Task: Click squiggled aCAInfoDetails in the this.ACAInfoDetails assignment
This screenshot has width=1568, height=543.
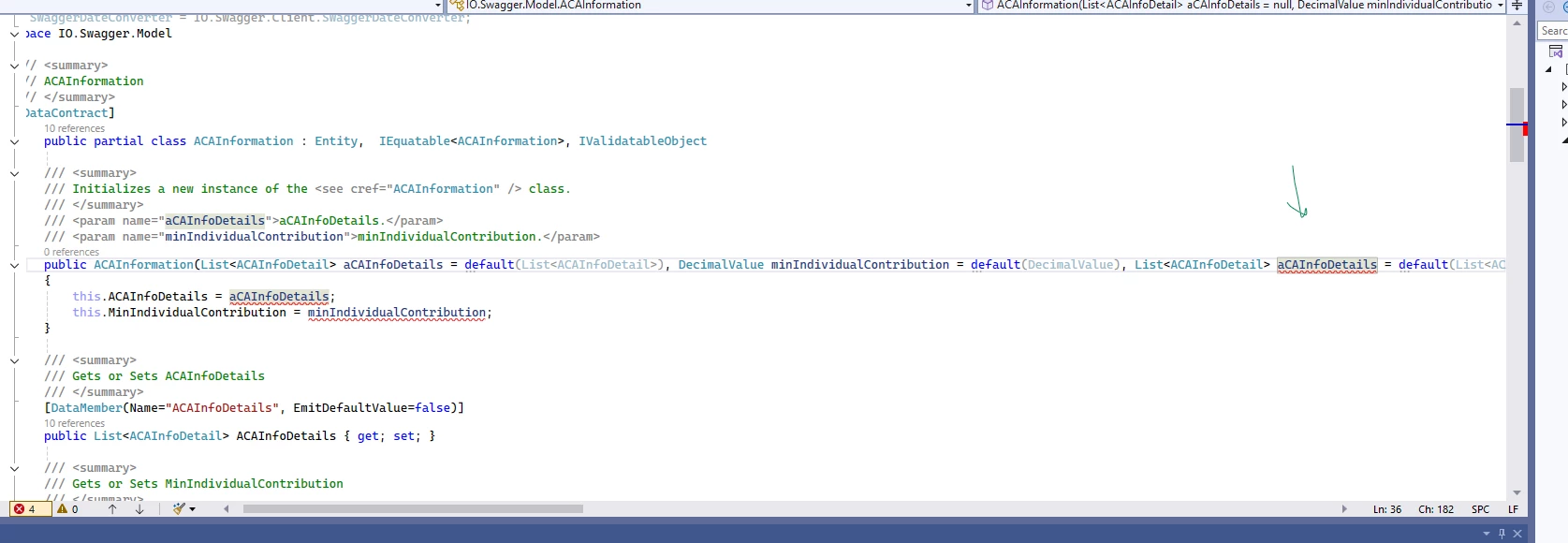Action: coord(279,297)
